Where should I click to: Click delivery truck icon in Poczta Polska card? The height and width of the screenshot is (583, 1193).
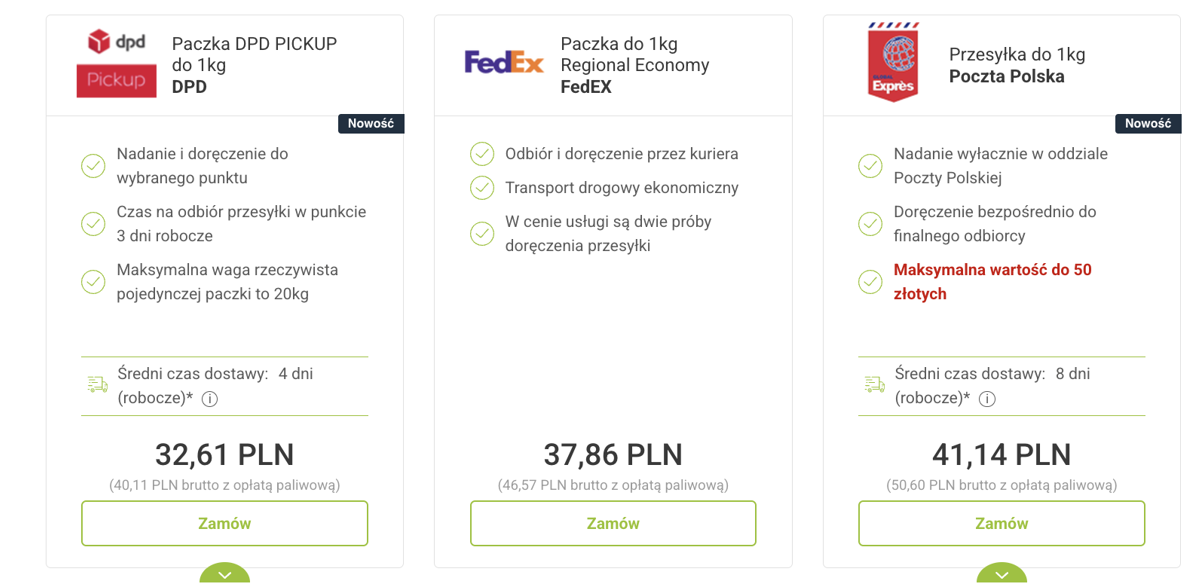875,385
